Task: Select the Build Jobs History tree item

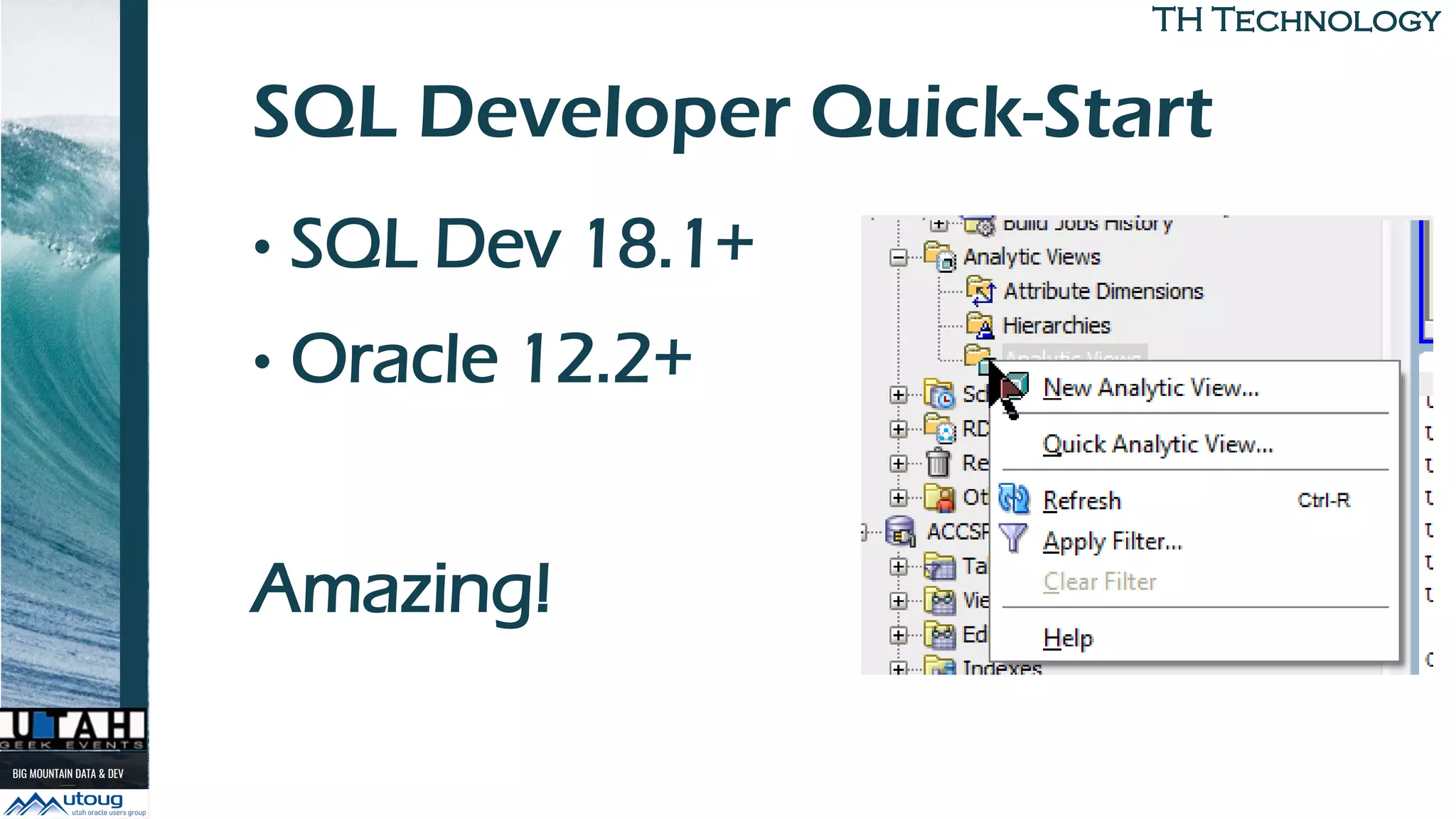Action: click(1087, 224)
